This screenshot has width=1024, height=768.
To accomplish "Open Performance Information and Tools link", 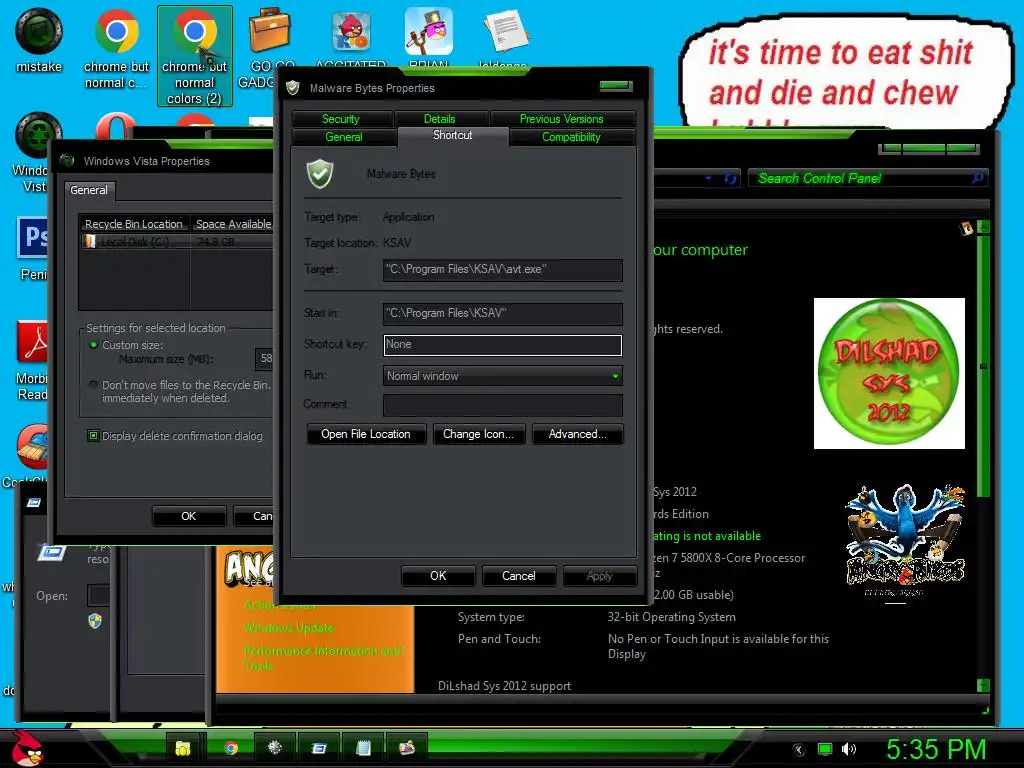I will pyautogui.click(x=323, y=658).
